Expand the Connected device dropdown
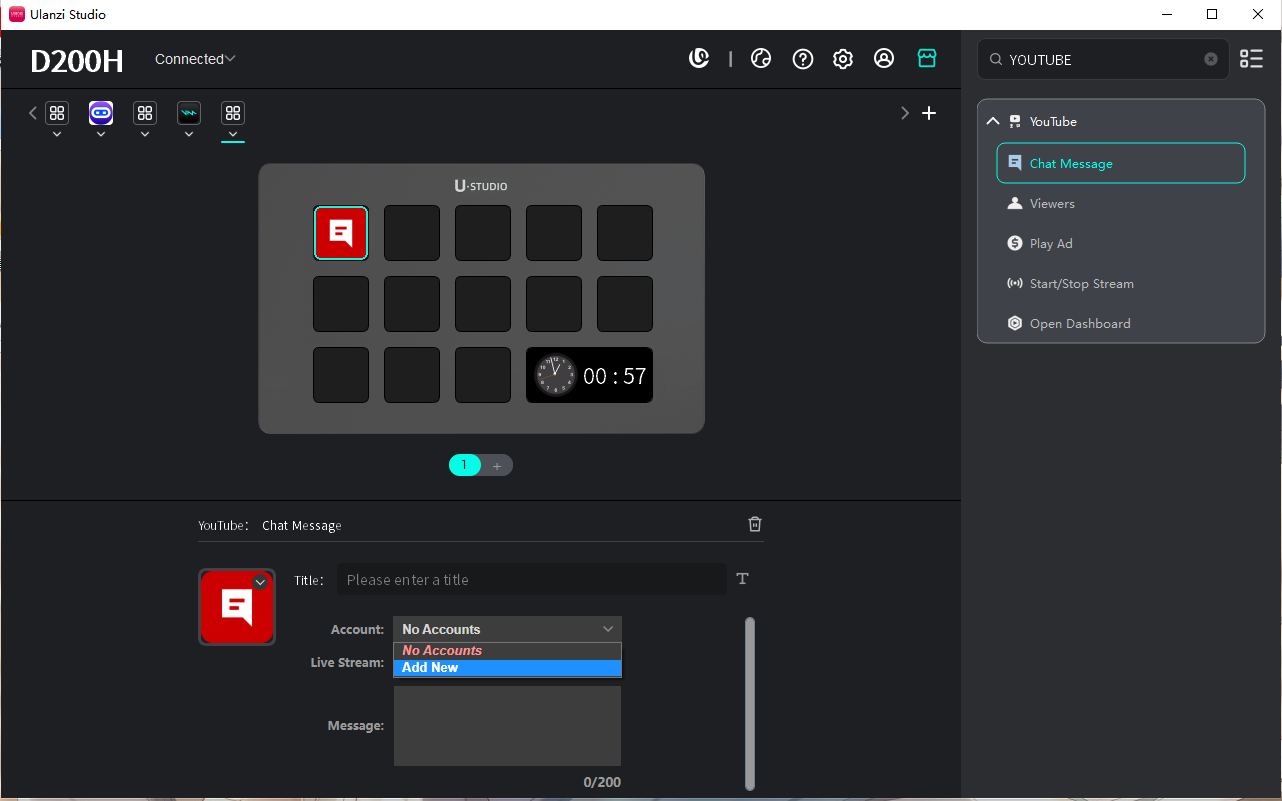The image size is (1282, 801). point(195,59)
